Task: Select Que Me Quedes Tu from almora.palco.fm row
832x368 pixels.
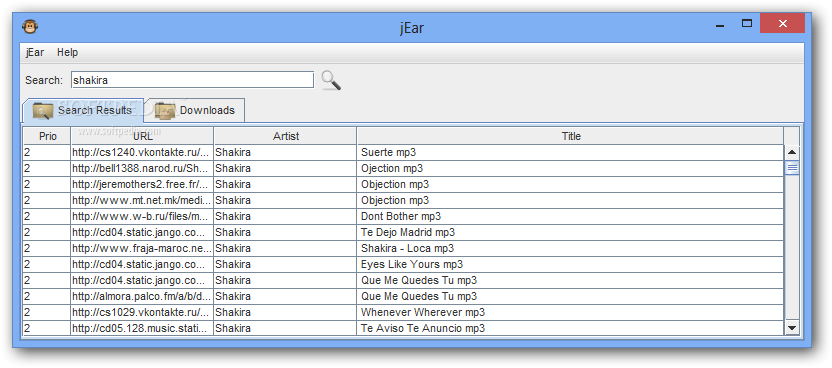Action: pos(419,296)
